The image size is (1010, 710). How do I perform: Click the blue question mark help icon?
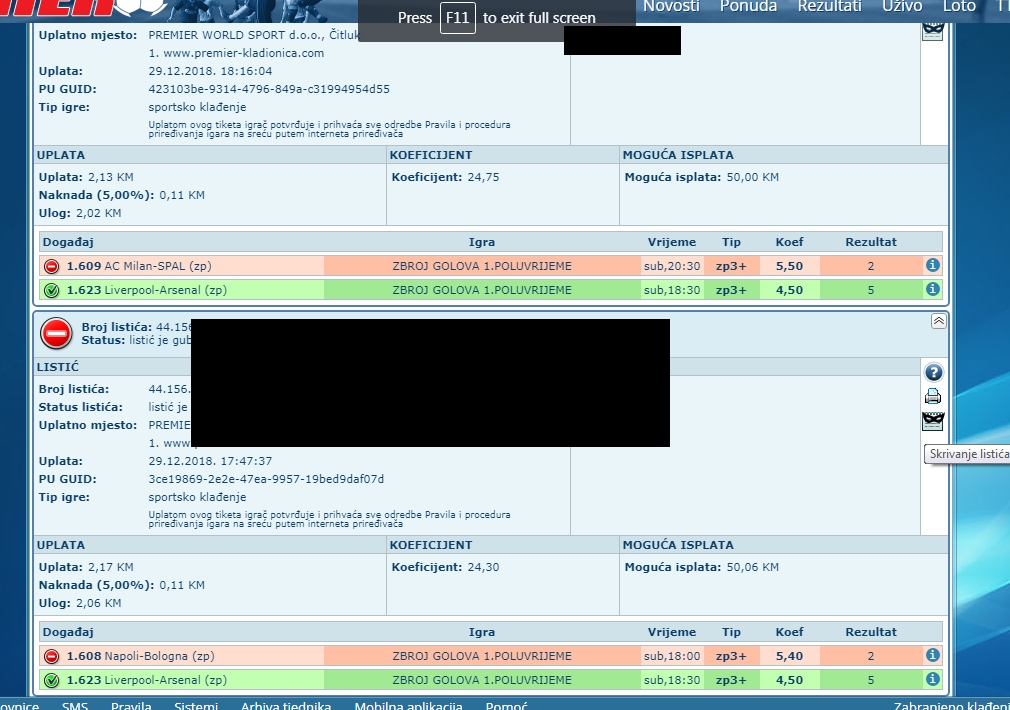click(x=933, y=372)
